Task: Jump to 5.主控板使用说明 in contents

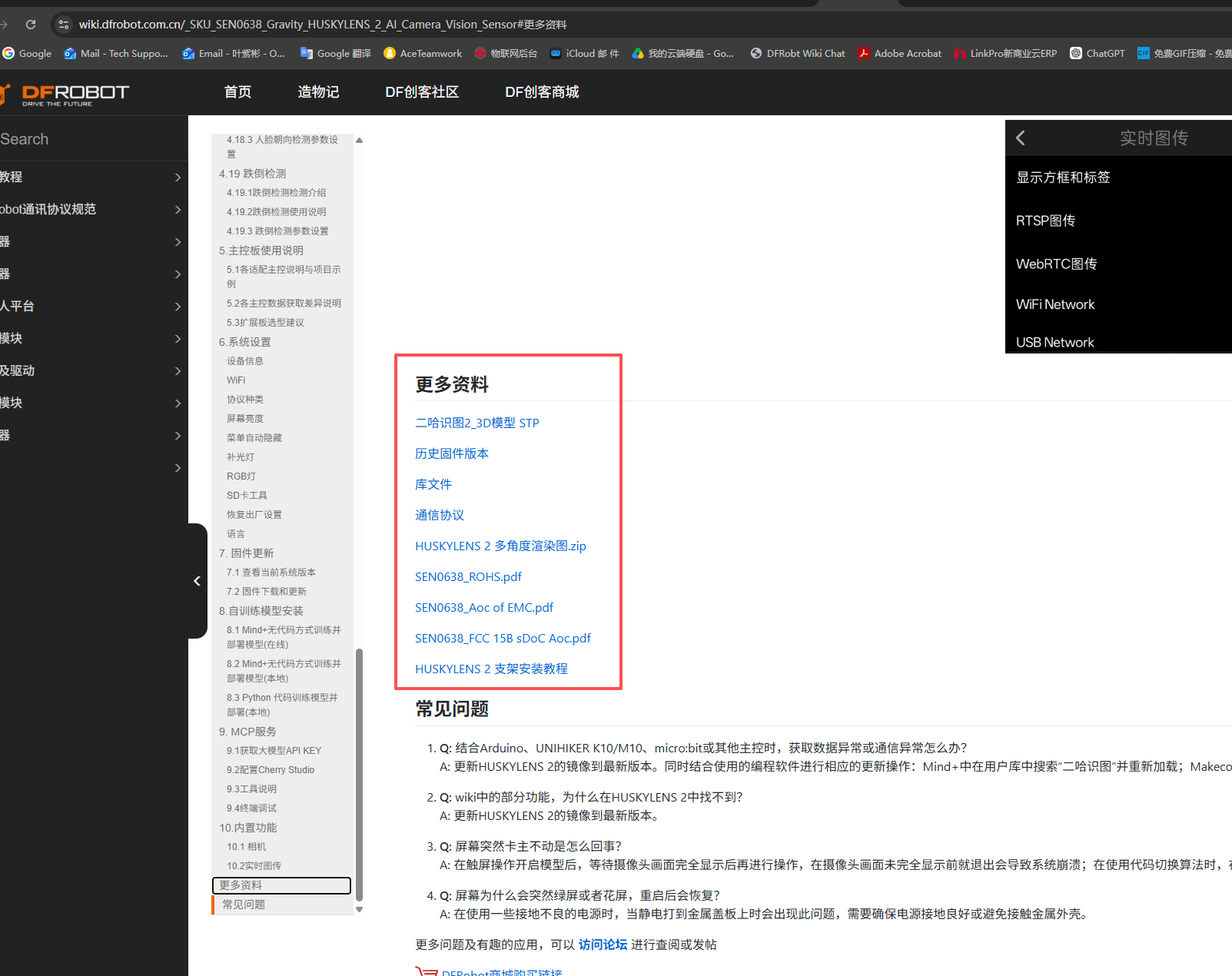Action: pos(261,251)
